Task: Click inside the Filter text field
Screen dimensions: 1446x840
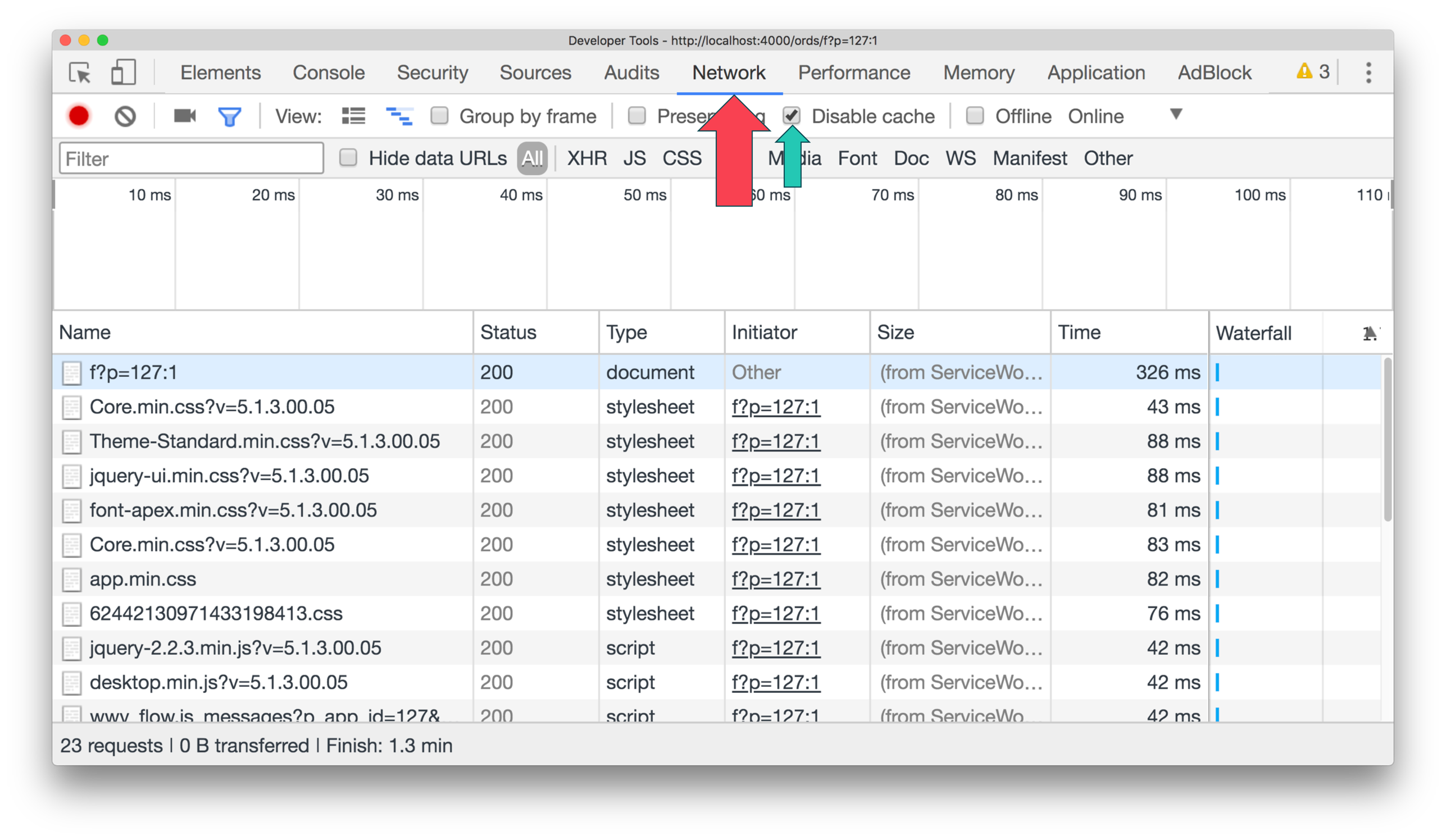Action: (x=191, y=158)
